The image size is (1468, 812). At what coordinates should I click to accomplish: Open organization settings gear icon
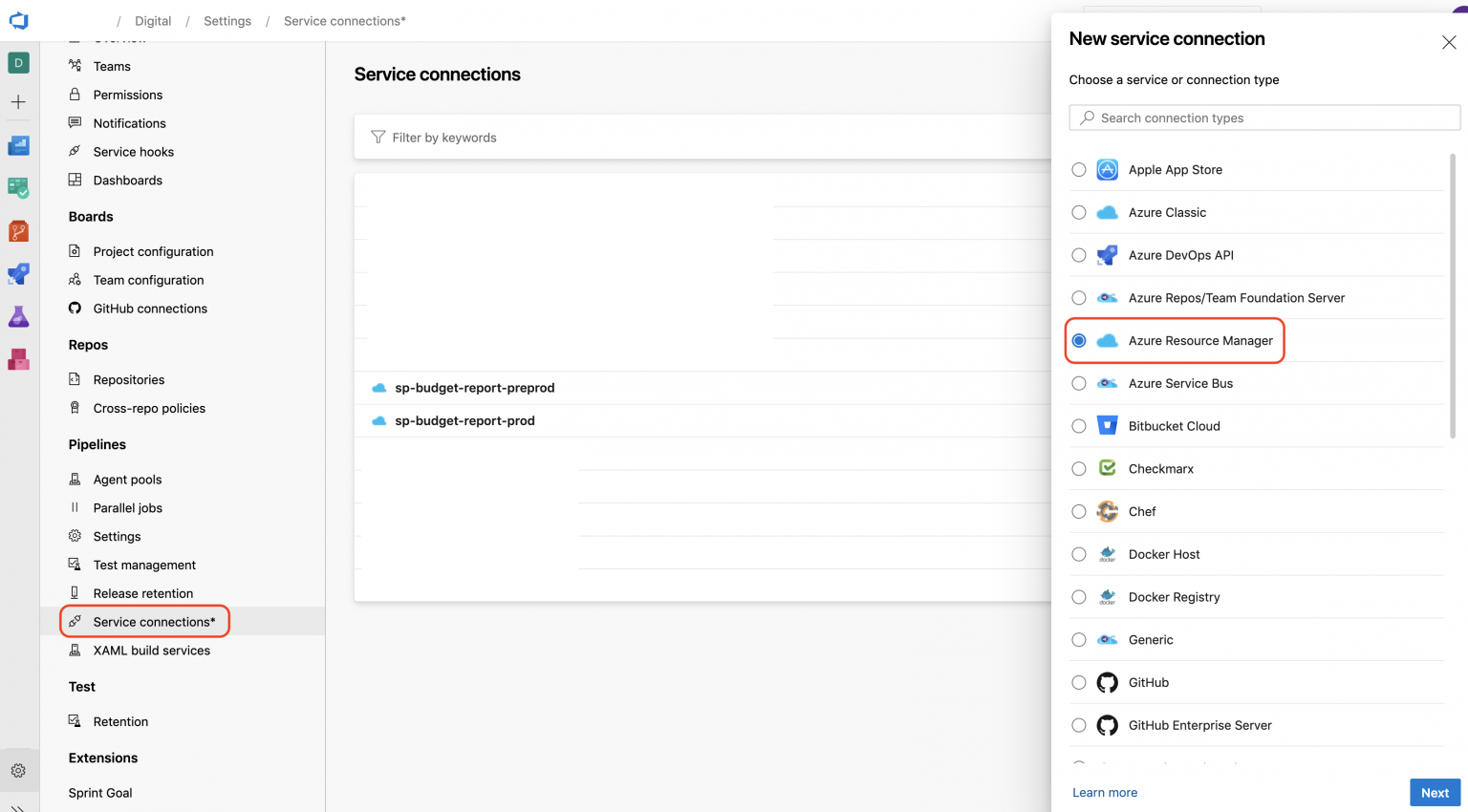[x=19, y=770]
